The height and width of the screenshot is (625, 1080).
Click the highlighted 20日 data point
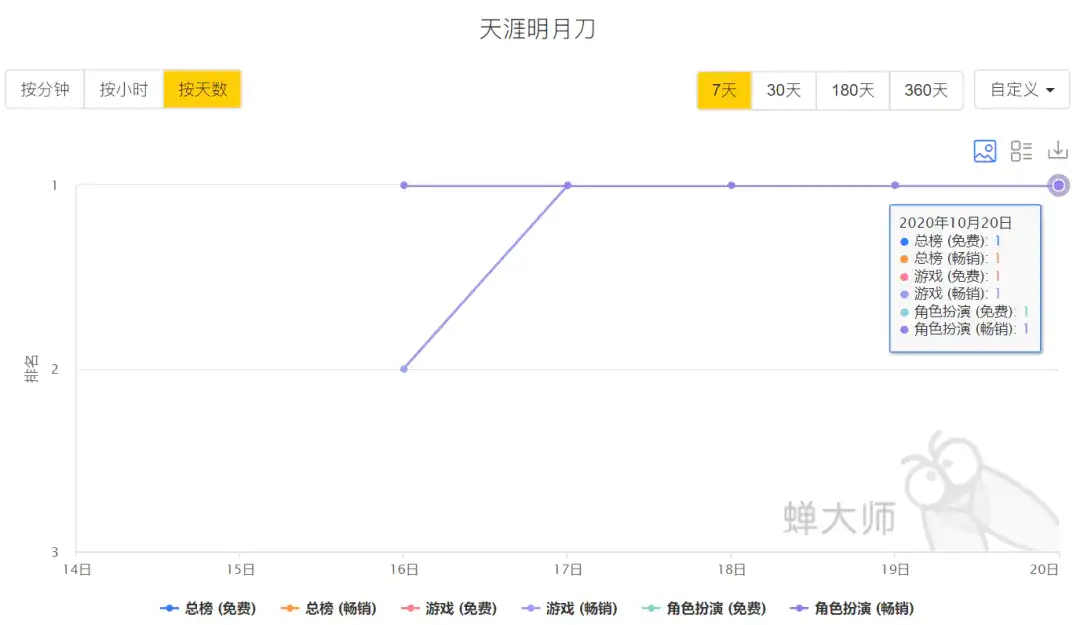[1059, 185]
